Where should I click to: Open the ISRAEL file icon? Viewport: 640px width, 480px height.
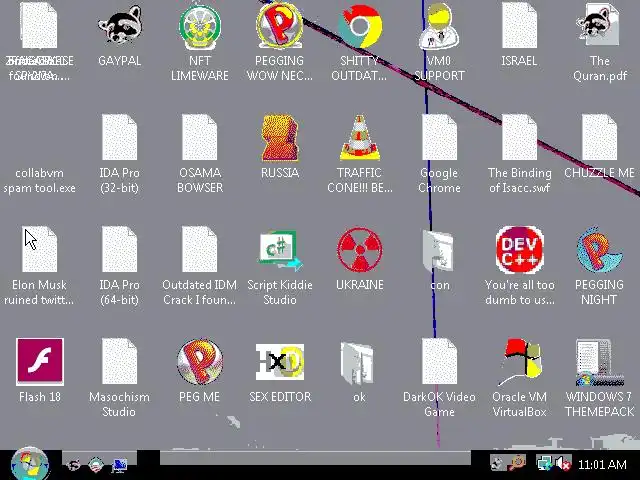point(519,26)
